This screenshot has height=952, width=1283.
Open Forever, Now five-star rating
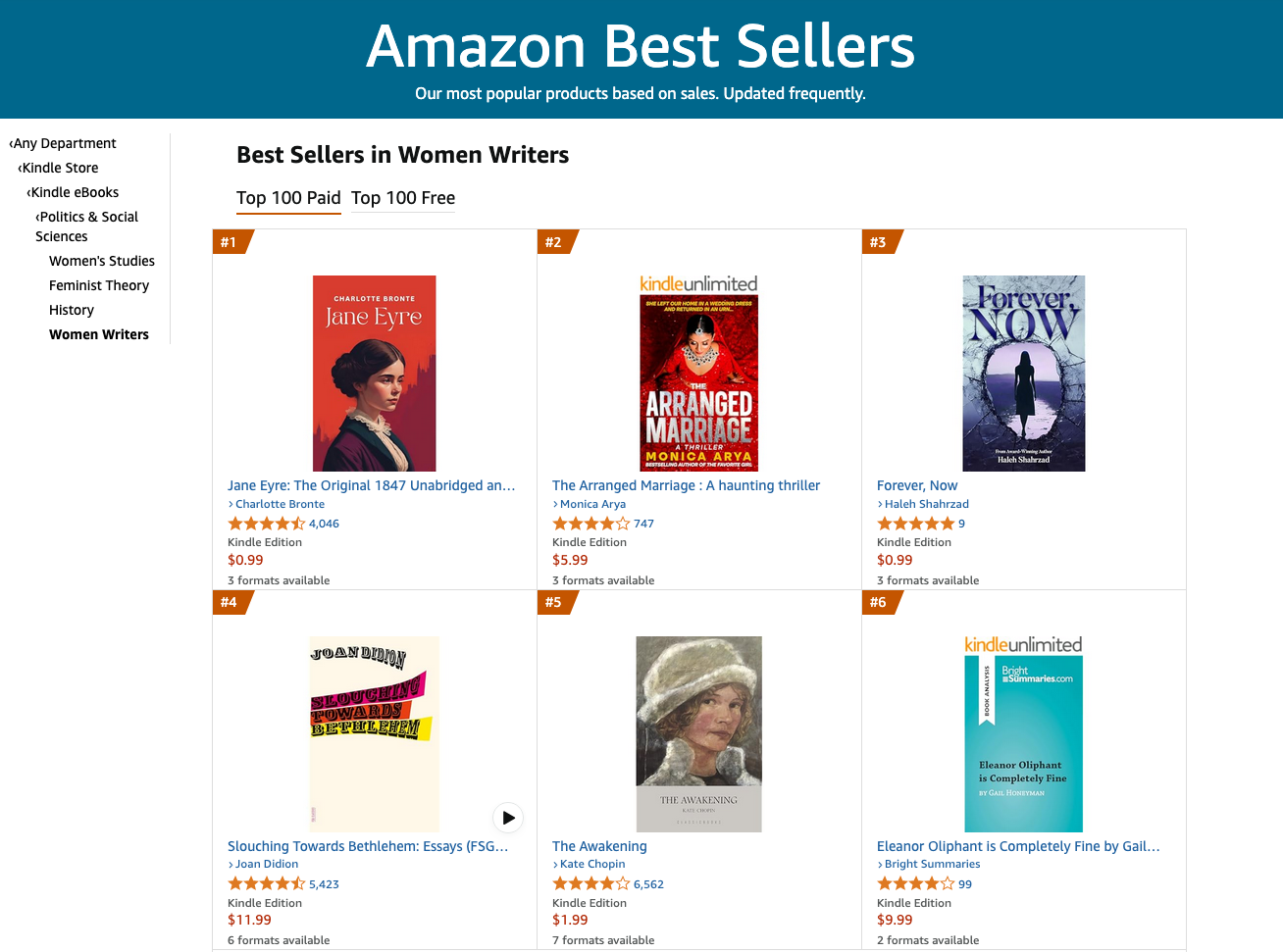pyautogui.click(x=915, y=524)
